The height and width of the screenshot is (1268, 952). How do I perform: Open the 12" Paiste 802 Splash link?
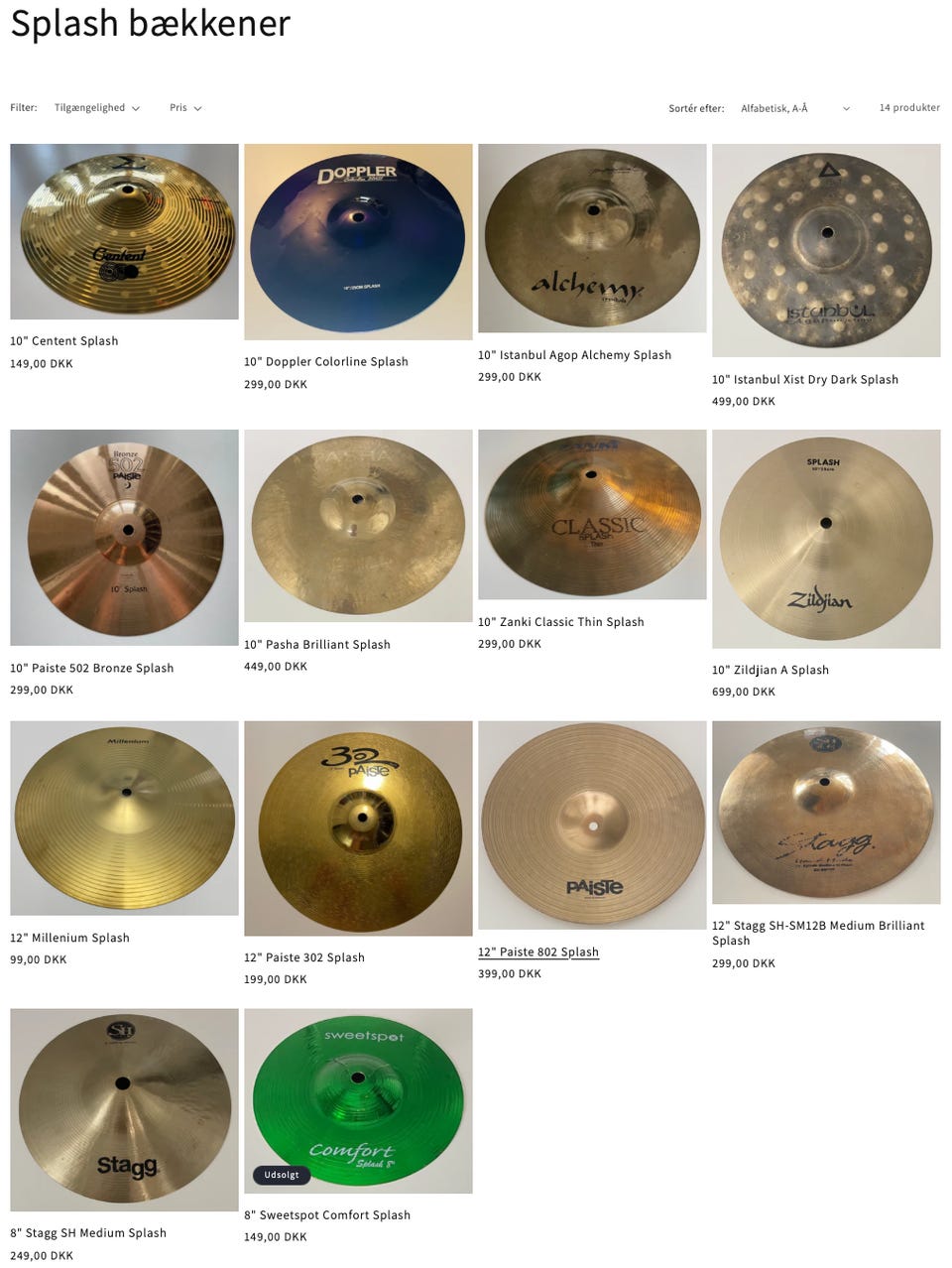[x=538, y=952]
